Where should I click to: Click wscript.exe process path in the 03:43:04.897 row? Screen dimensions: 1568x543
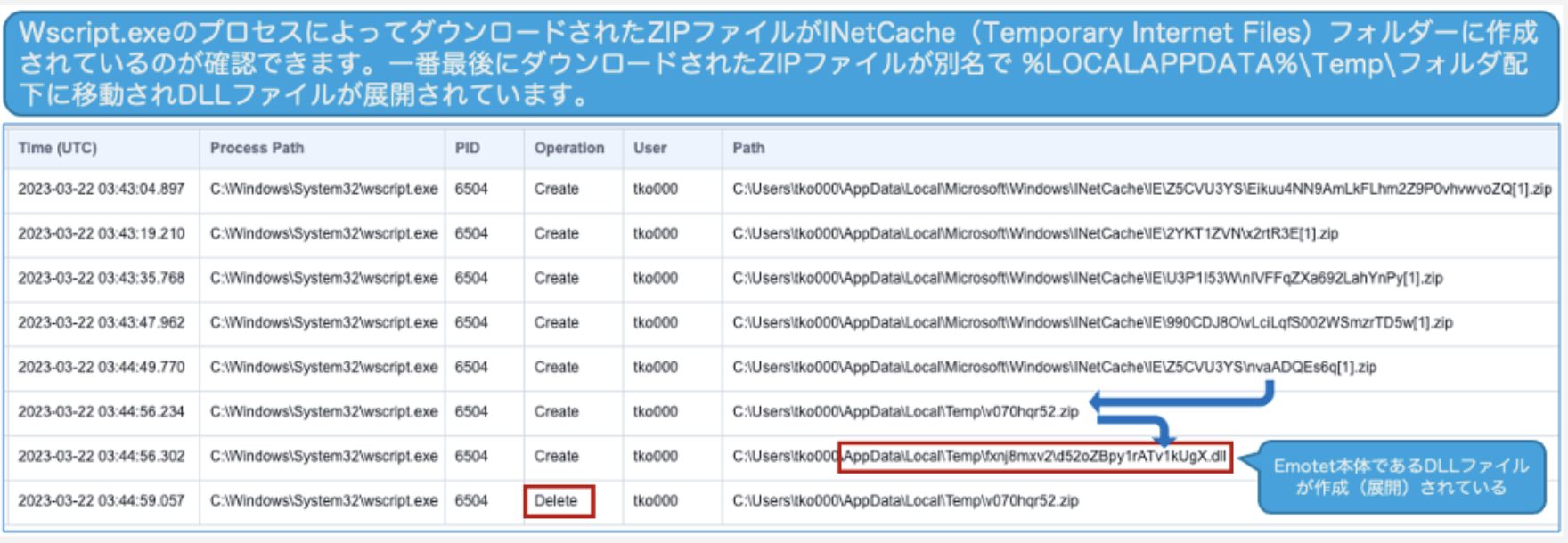click(x=324, y=189)
